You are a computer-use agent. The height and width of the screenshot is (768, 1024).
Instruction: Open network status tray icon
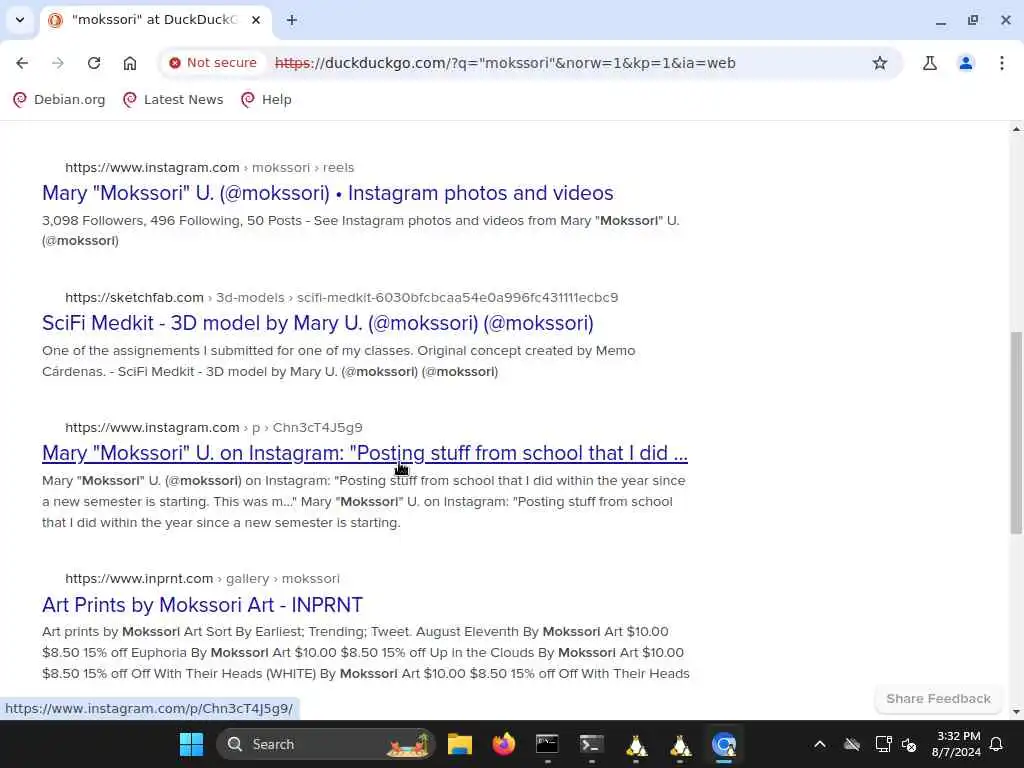[883, 744]
